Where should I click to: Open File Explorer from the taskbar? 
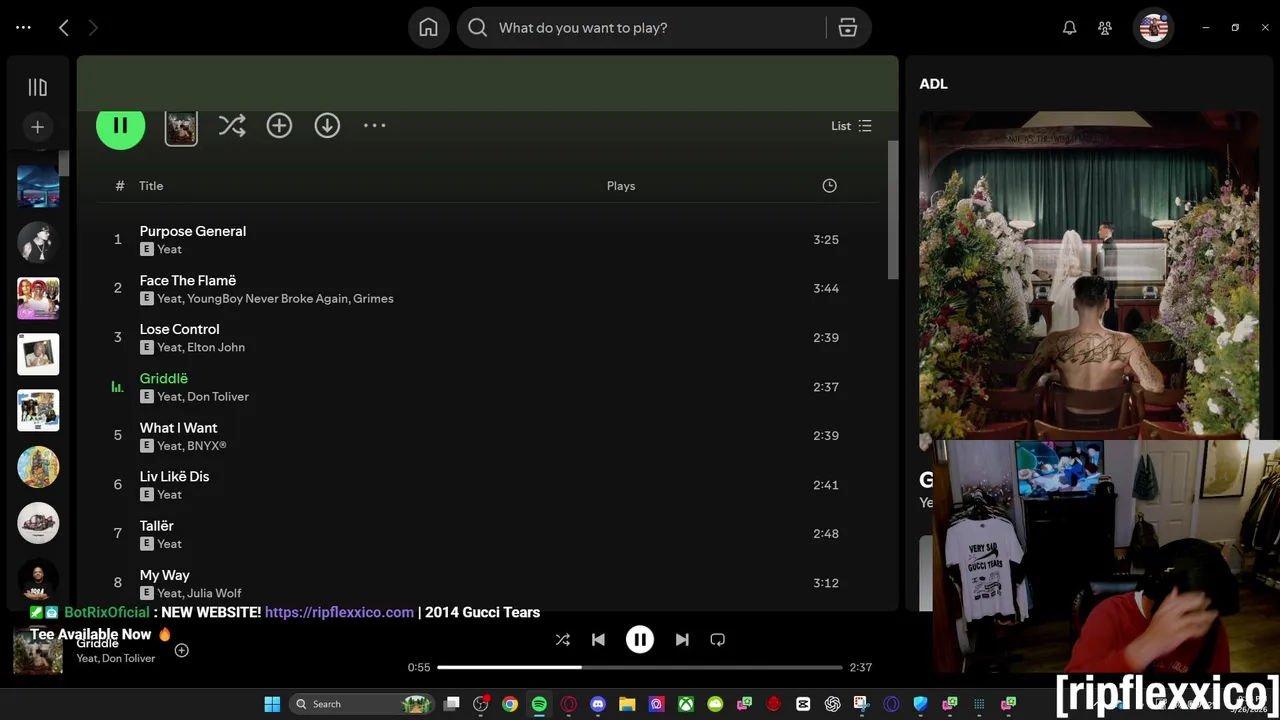pos(627,704)
